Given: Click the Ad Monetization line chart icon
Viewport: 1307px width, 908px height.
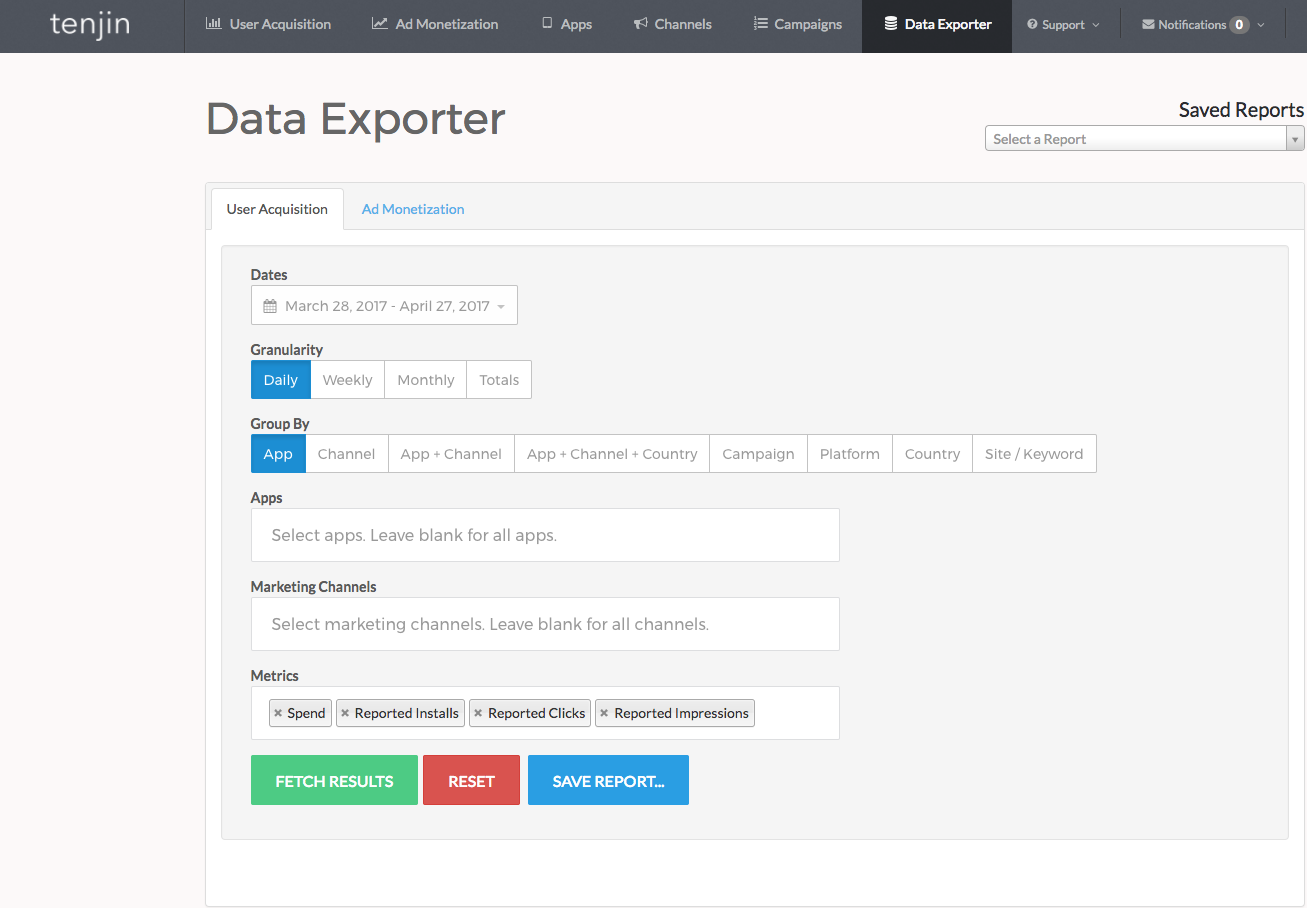Looking at the screenshot, I should point(380,23).
